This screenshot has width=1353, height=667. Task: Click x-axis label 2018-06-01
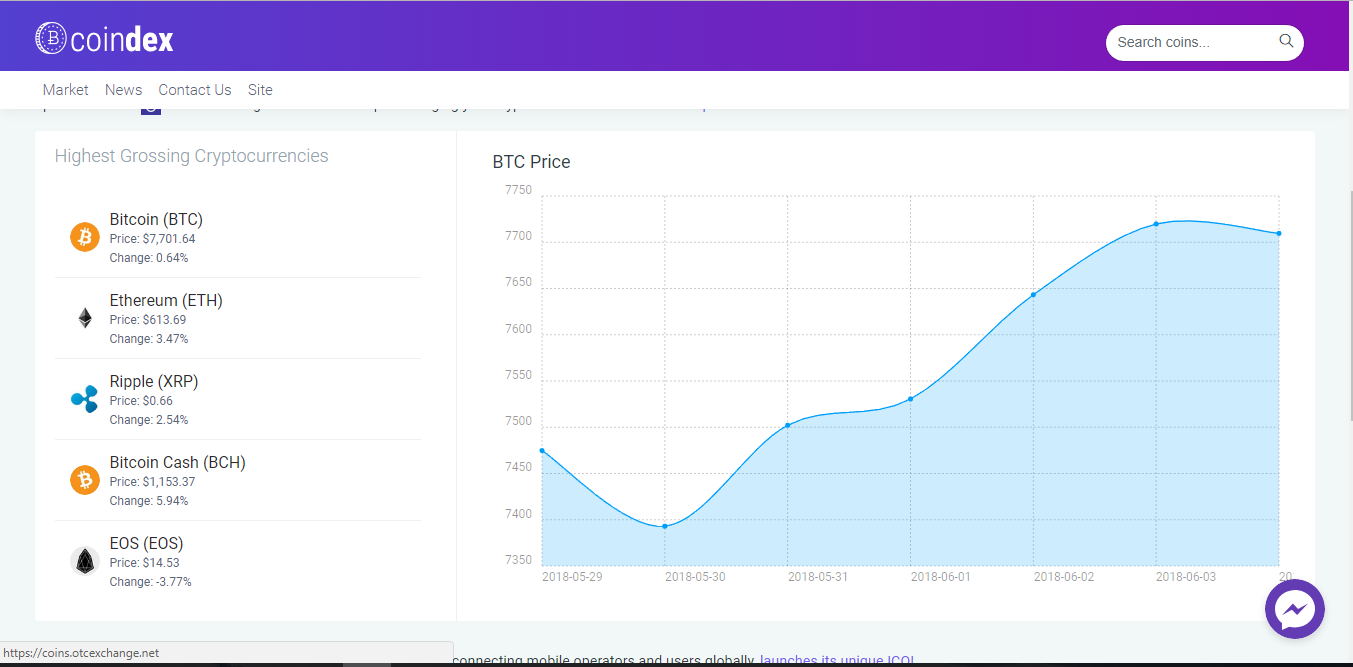(x=941, y=577)
